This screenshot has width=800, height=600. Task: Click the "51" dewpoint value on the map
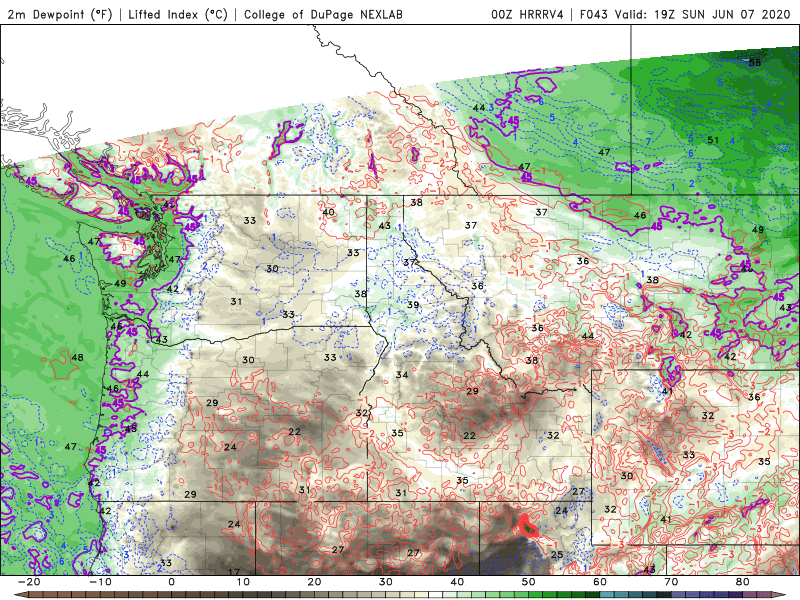click(x=713, y=140)
